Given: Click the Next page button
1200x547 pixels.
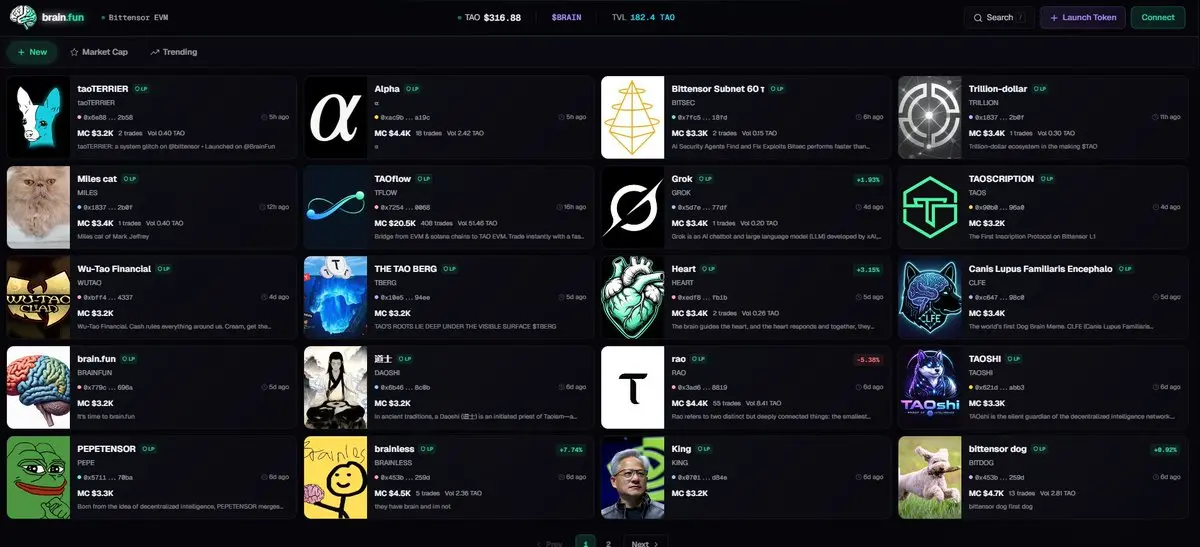Looking at the screenshot, I should [645, 543].
